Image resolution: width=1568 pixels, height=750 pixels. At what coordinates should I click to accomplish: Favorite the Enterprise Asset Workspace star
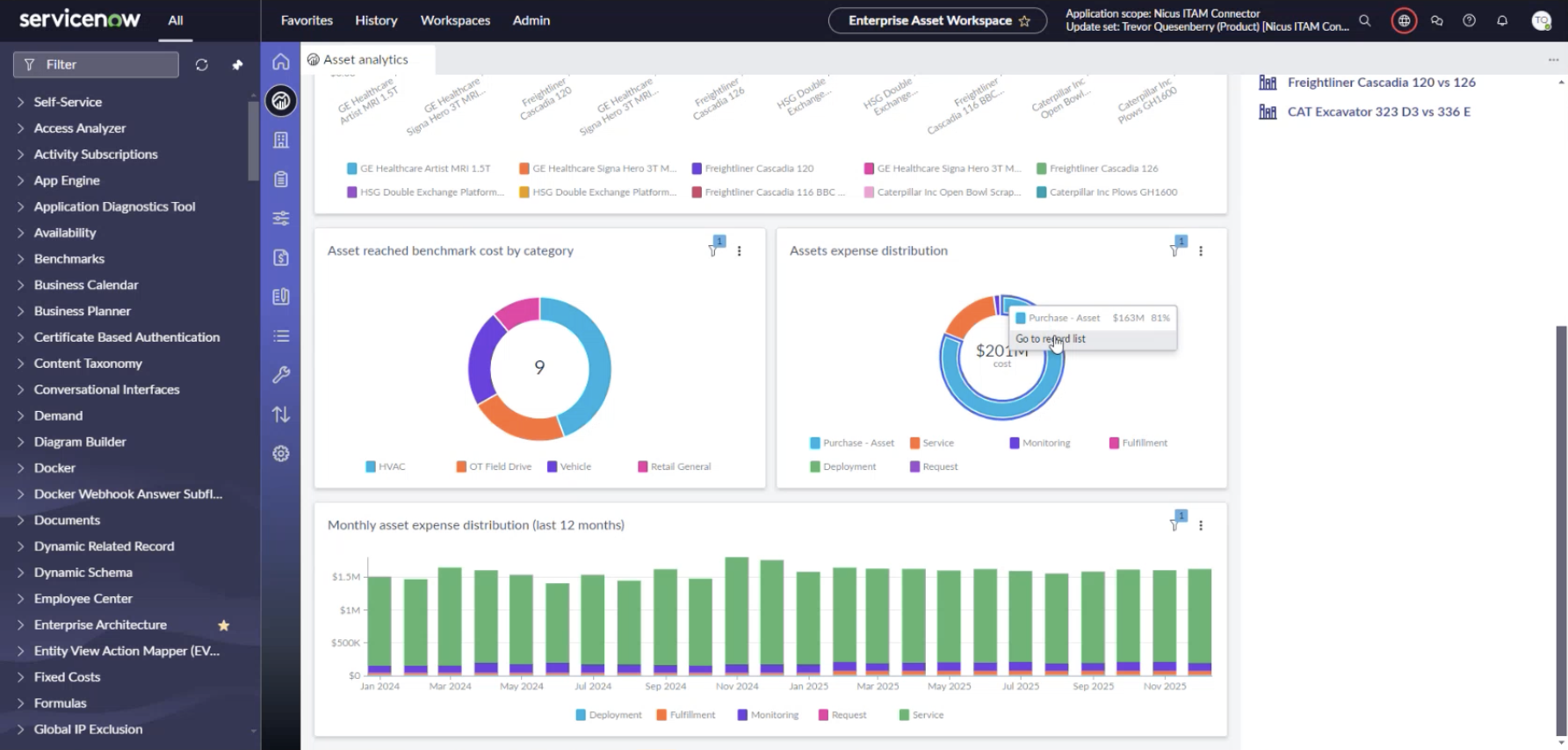click(1024, 20)
